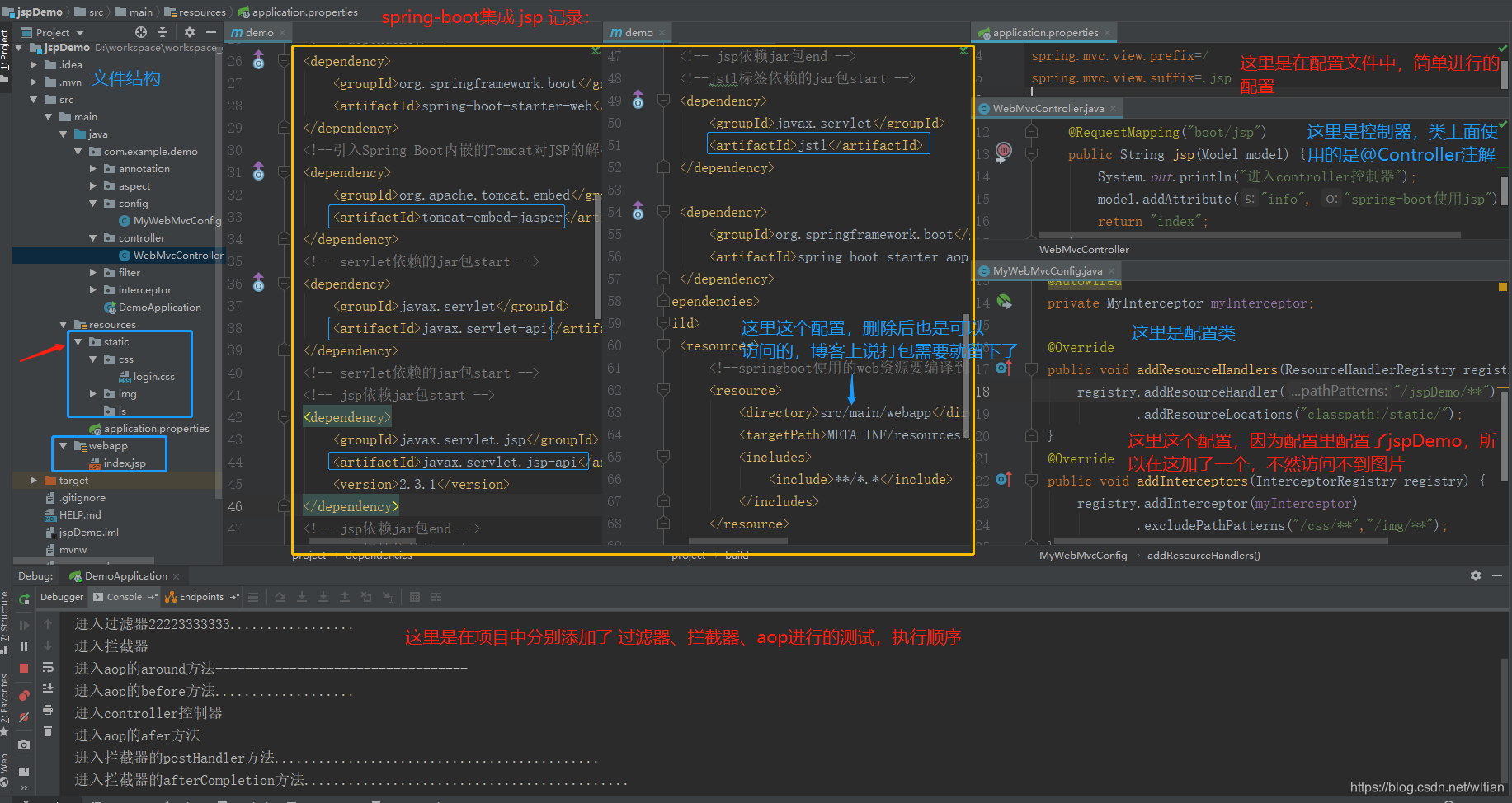Step over the current line

(280, 597)
